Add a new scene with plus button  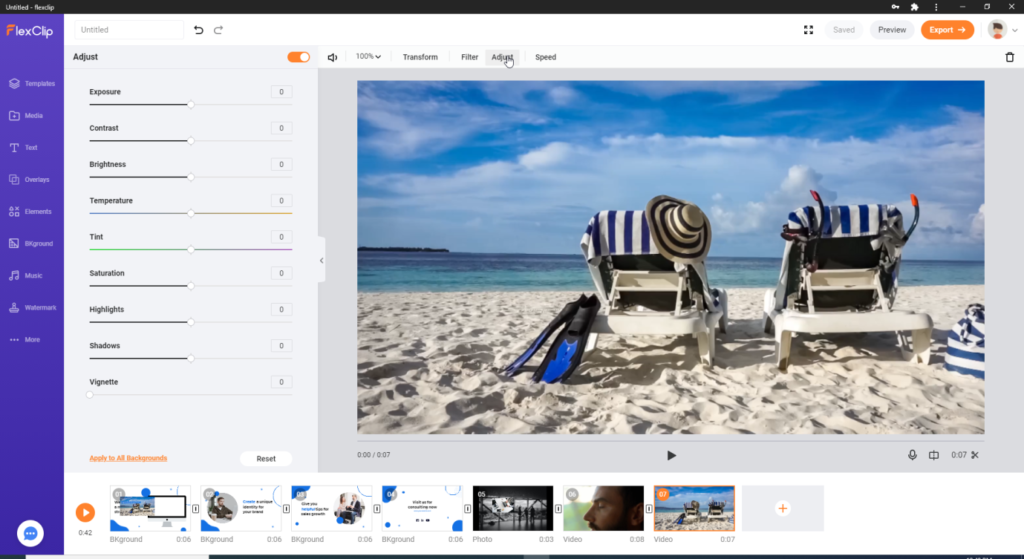783,509
